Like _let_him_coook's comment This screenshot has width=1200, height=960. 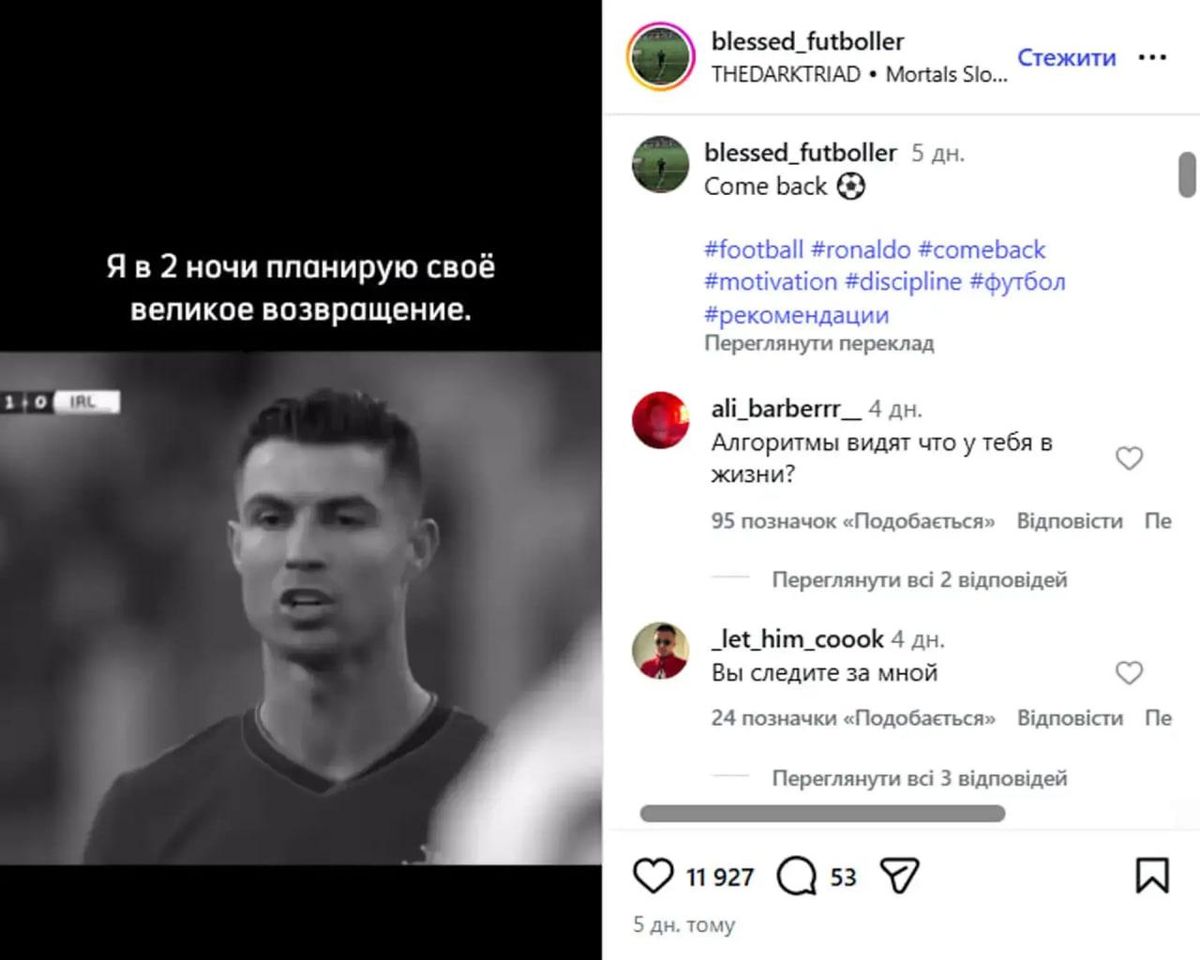click(1129, 673)
